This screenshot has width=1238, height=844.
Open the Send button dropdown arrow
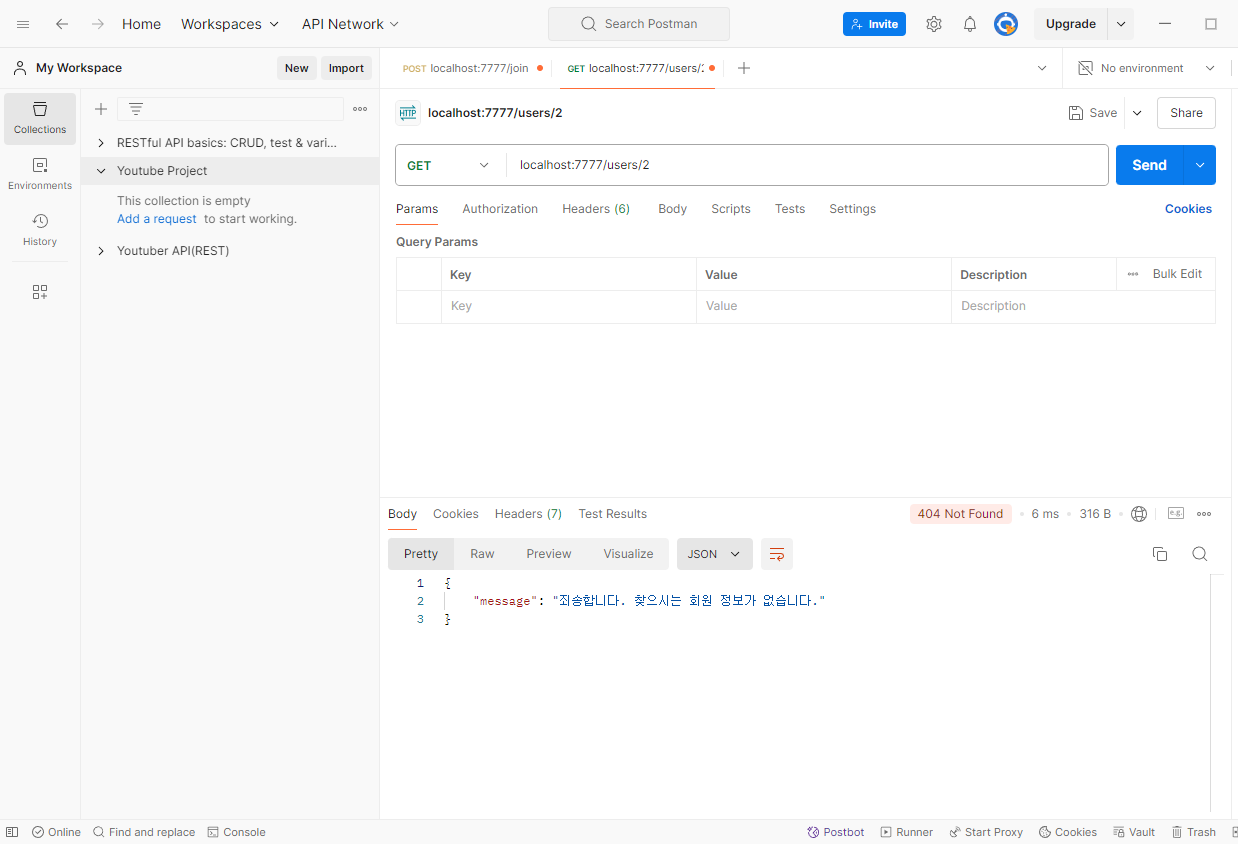point(1200,165)
